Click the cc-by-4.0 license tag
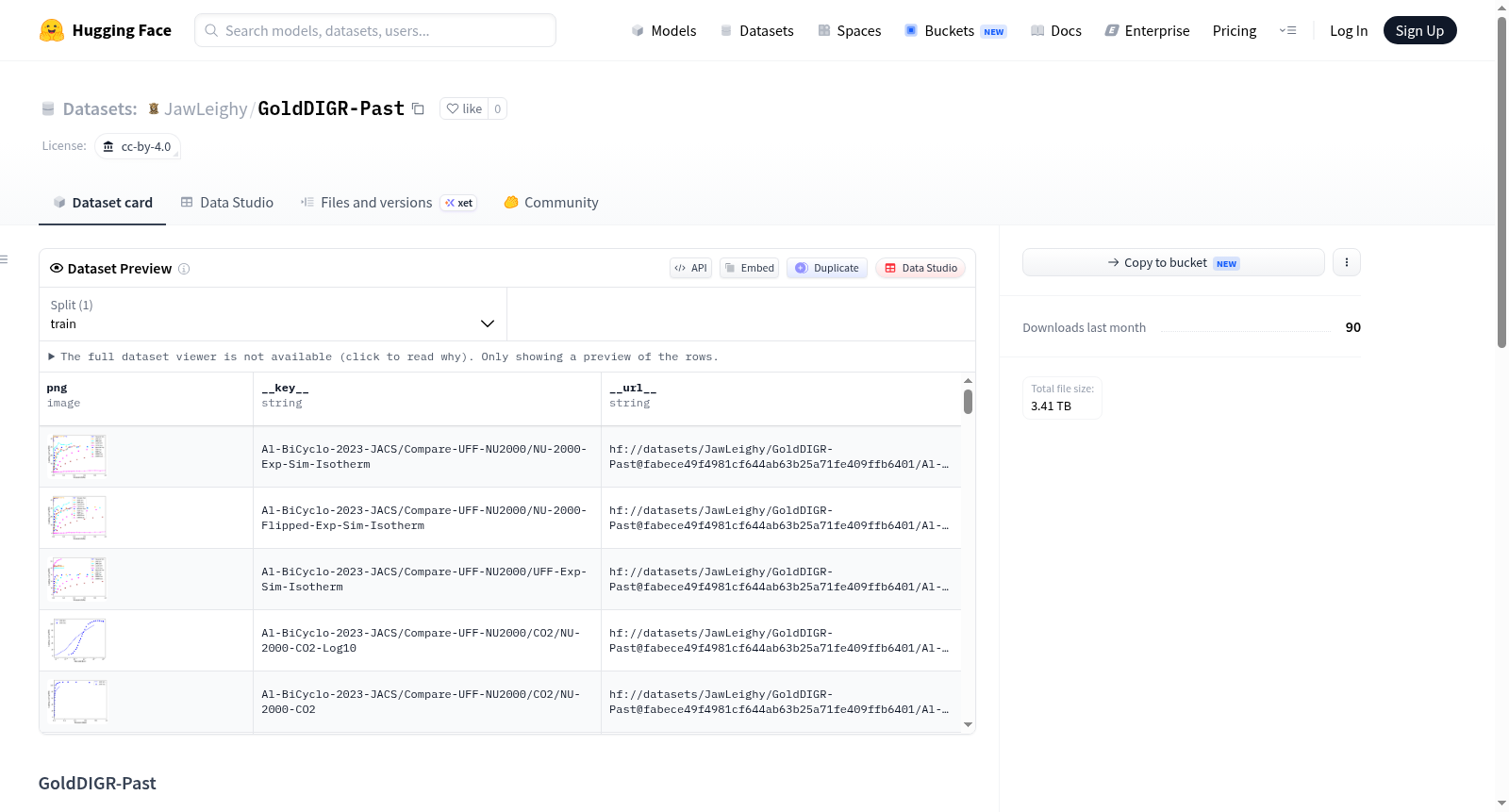Viewport: 1509px width, 812px height. [x=138, y=146]
